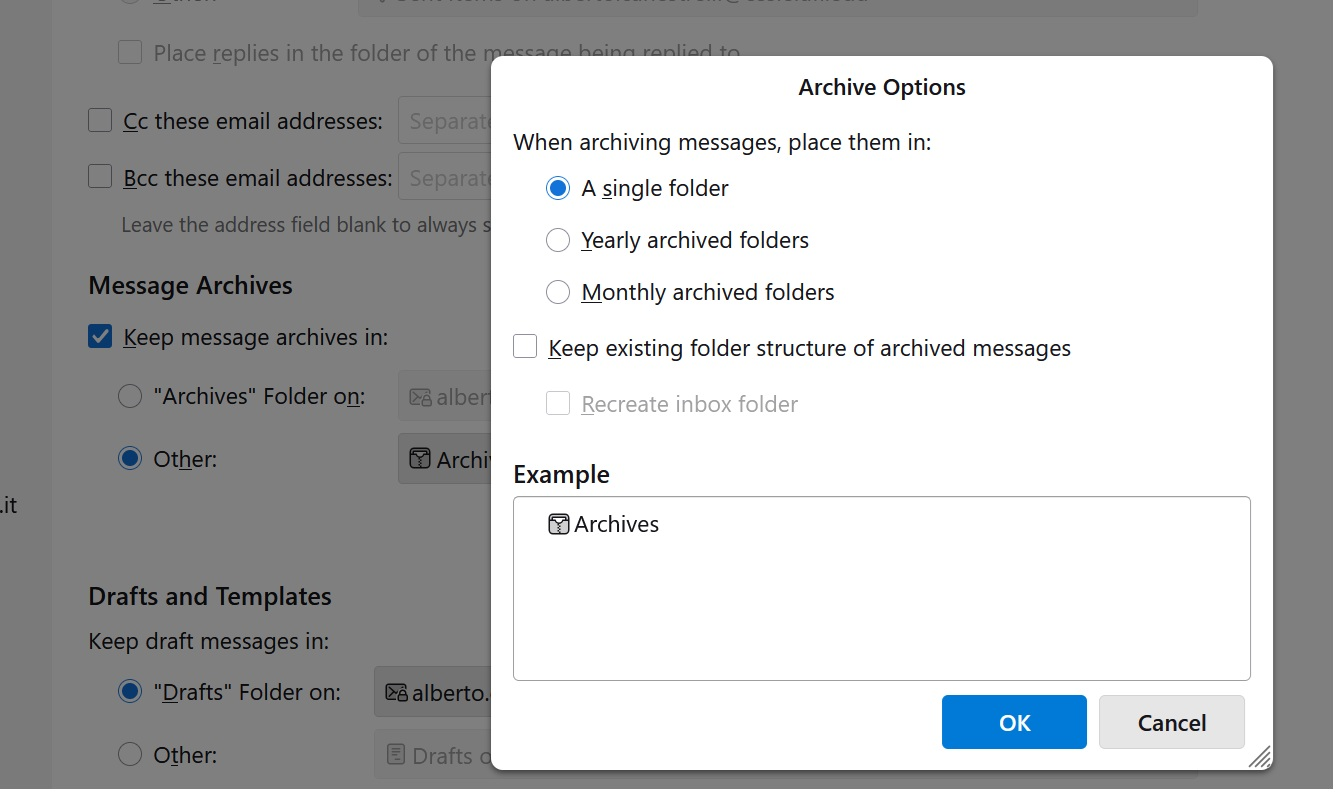Image resolution: width=1342 pixels, height=809 pixels.
Task: Choose Yearly archived folders option
Action: coord(558,240)
